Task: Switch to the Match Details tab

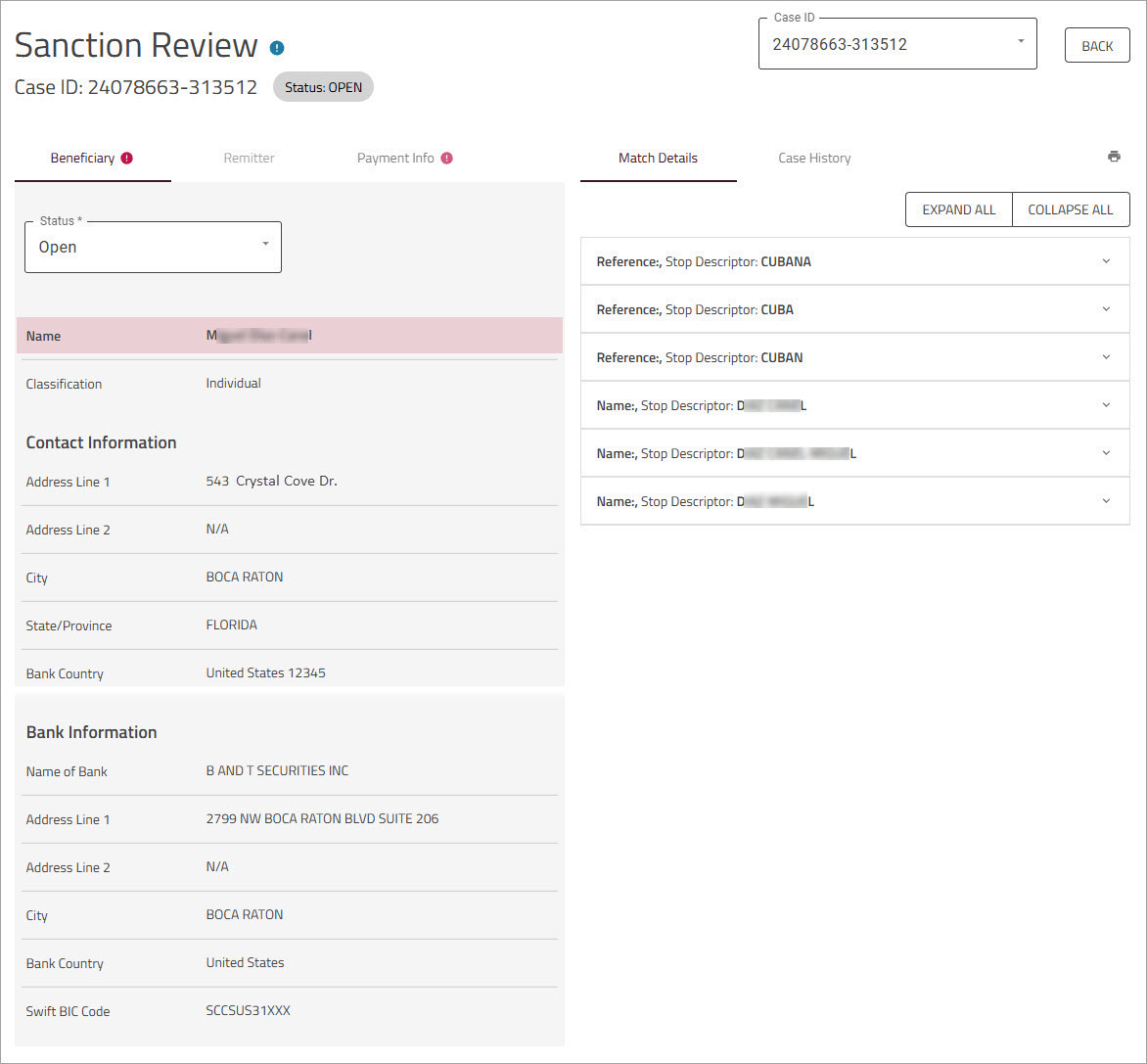Action: (658, 157)
